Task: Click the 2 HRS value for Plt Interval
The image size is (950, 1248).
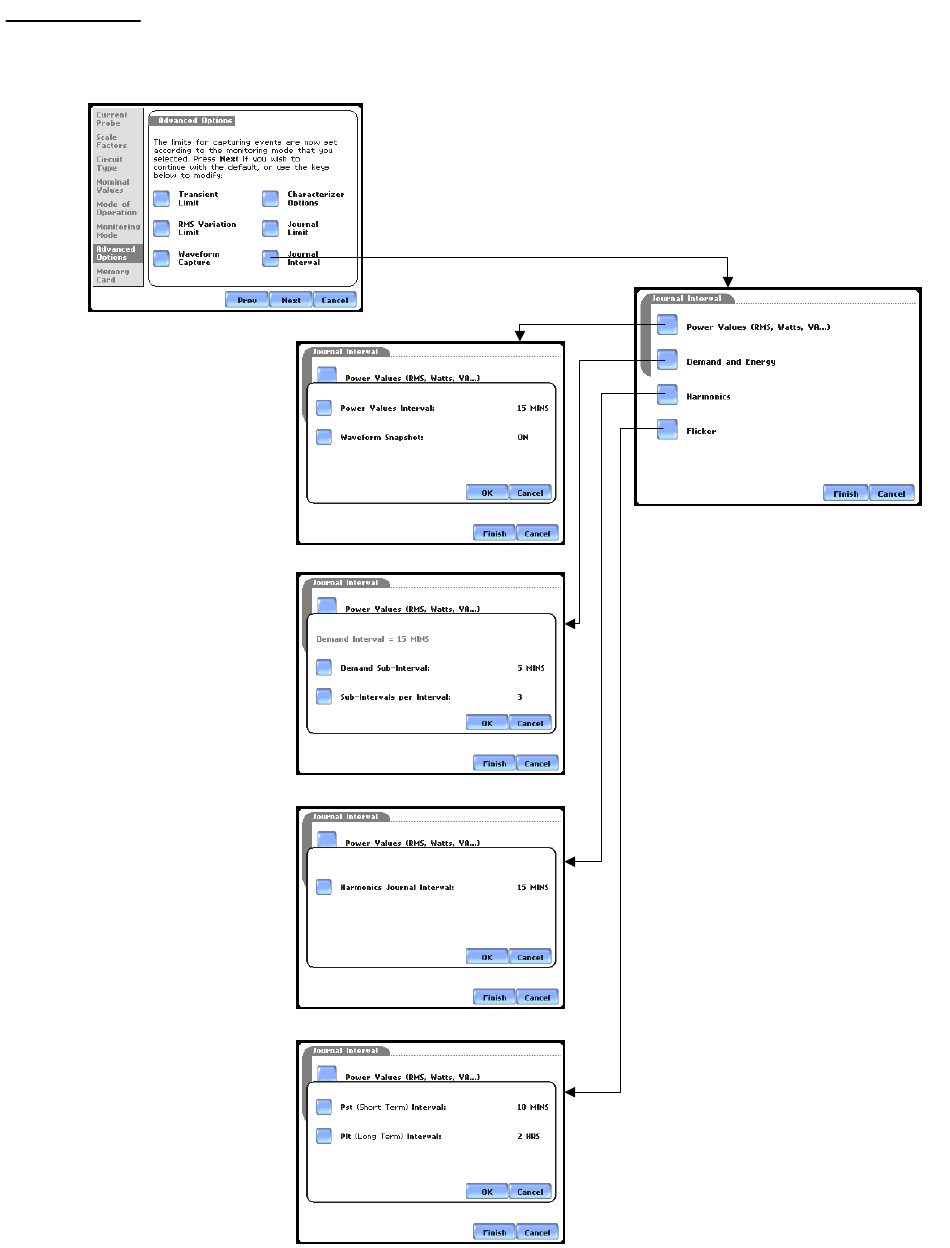Action: (x=529, y=1136)
